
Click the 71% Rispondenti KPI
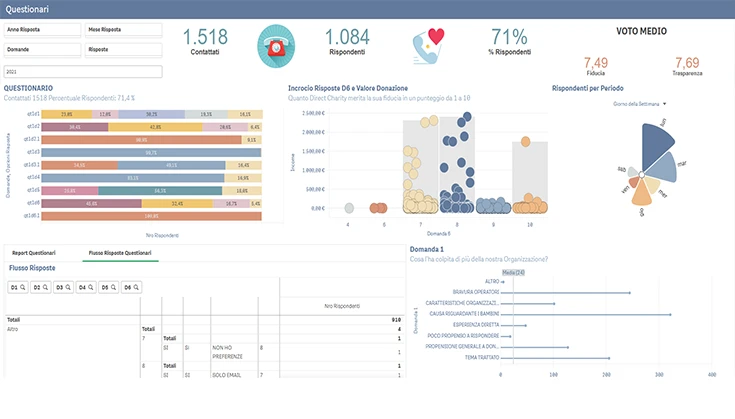pos(510,41)
